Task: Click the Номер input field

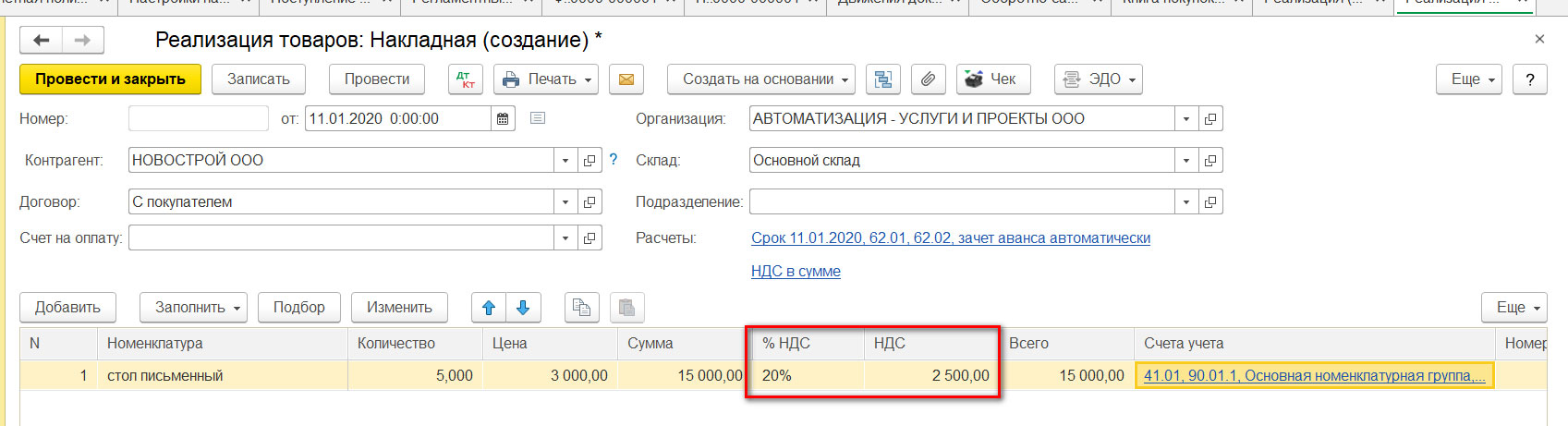Action: [x=198, y=118]
